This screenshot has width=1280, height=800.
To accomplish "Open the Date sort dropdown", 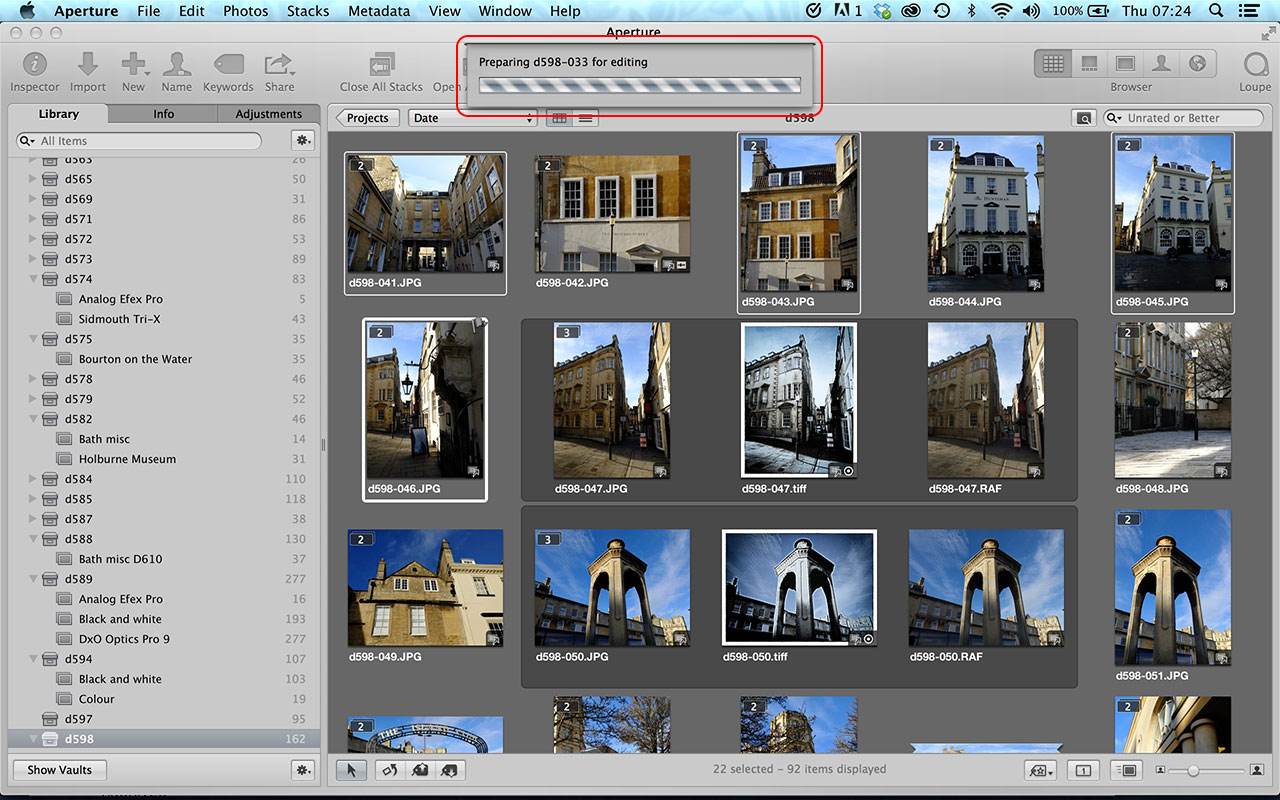I will [x=472, y=118].
